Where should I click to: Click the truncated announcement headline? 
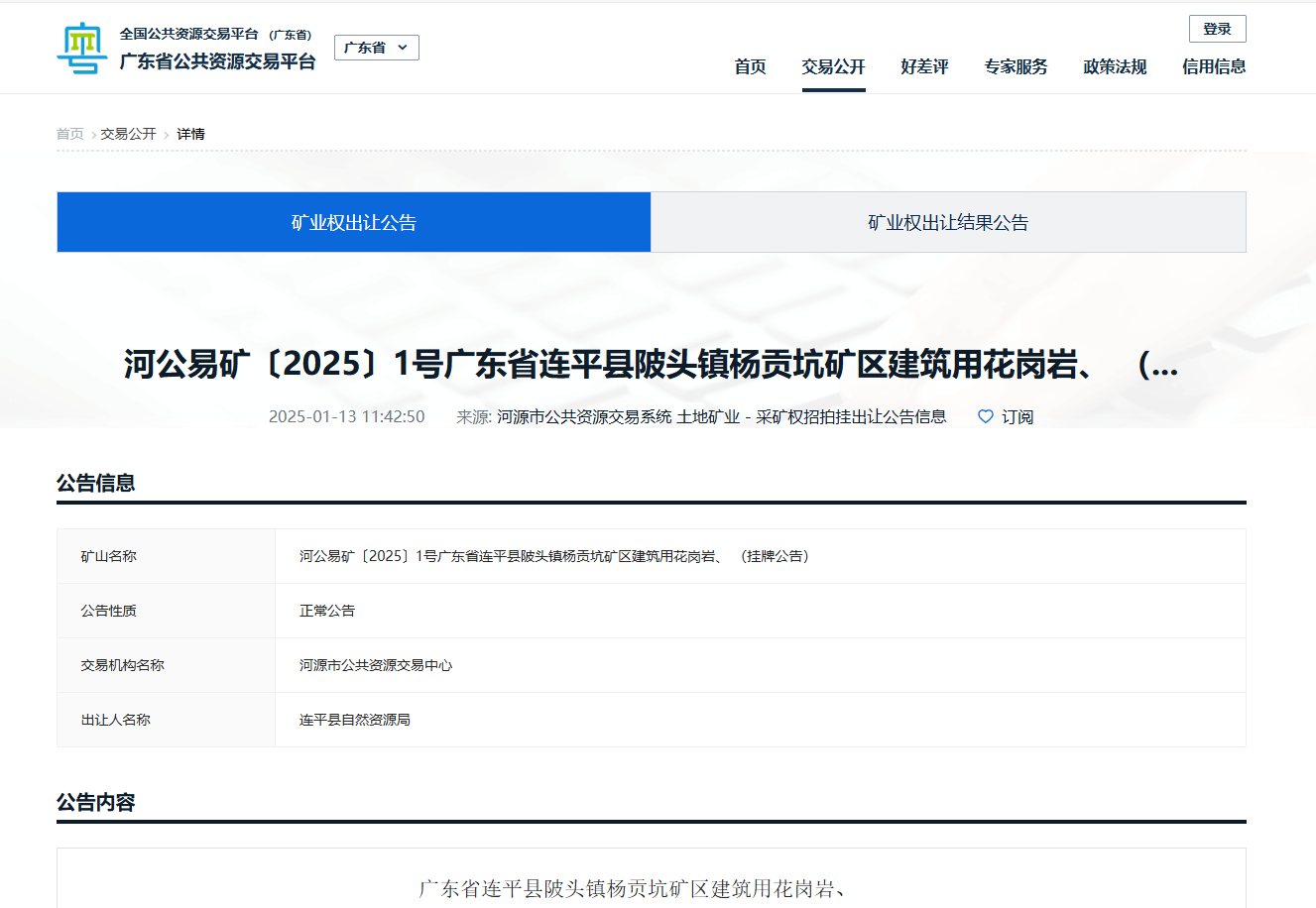coord(651,365)
